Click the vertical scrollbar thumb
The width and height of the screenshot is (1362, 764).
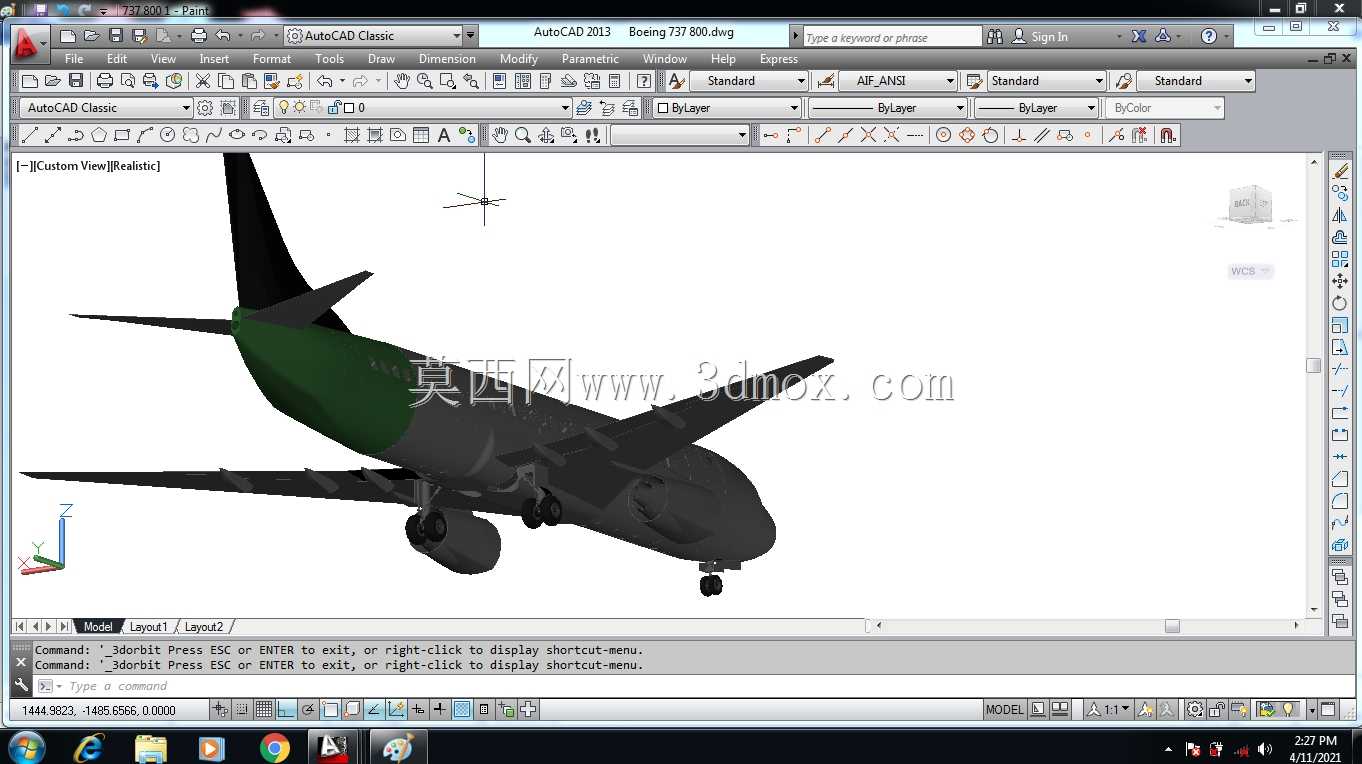point(1314,366)
